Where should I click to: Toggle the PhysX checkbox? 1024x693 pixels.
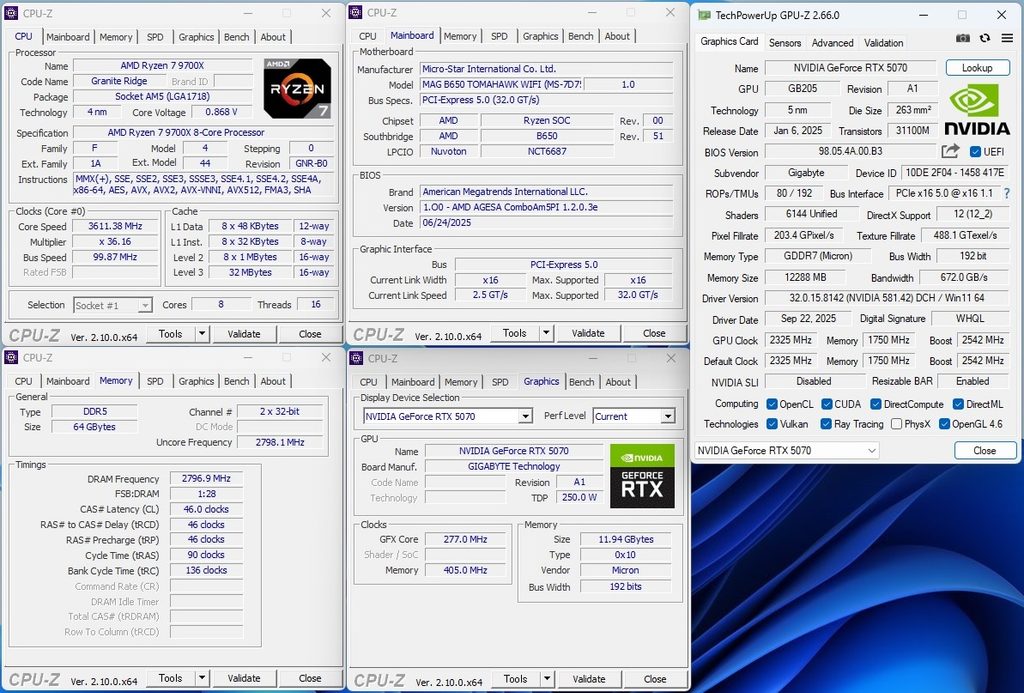(x=897, y=424)
